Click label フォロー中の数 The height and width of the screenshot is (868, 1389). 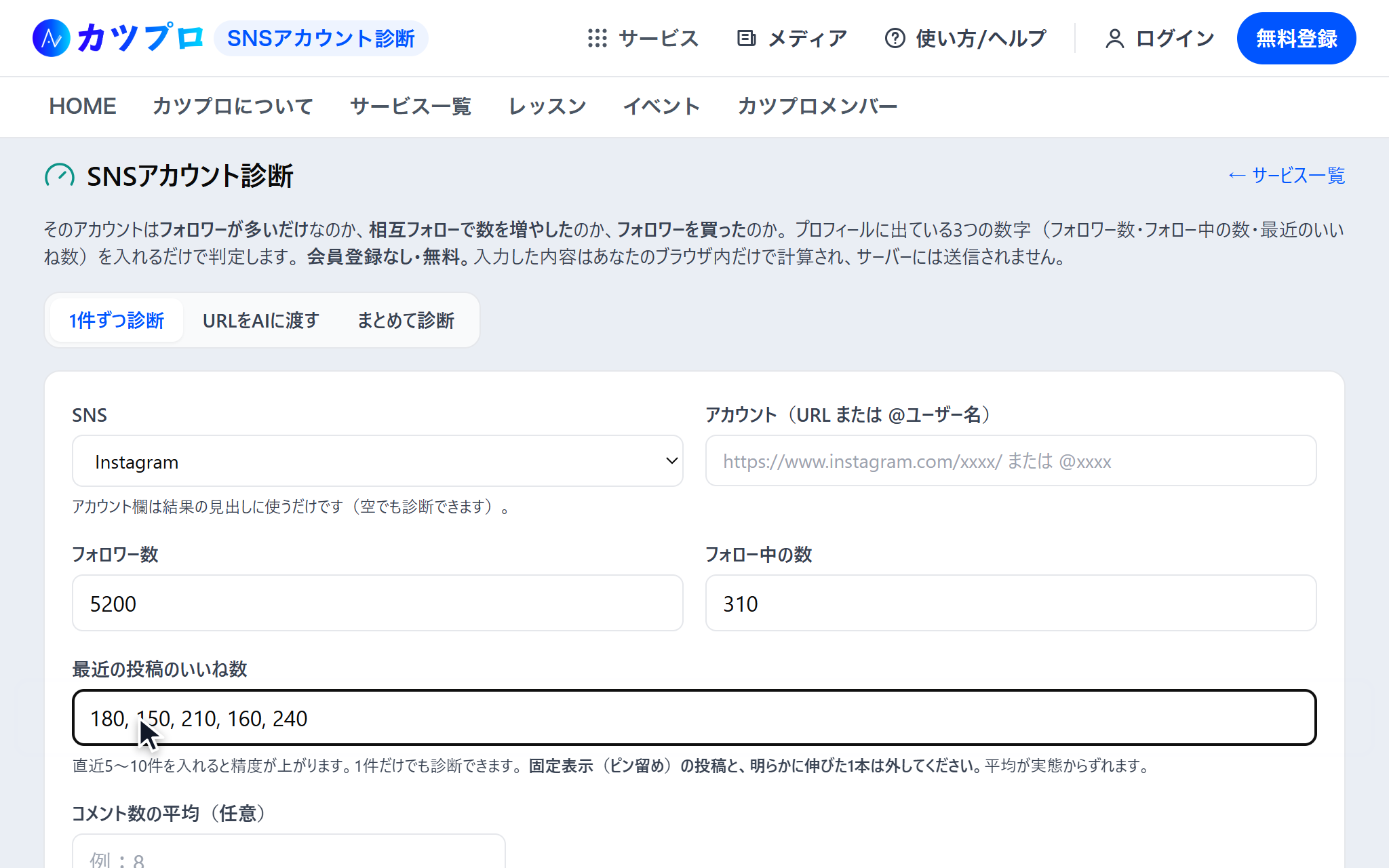click(758, 554)
